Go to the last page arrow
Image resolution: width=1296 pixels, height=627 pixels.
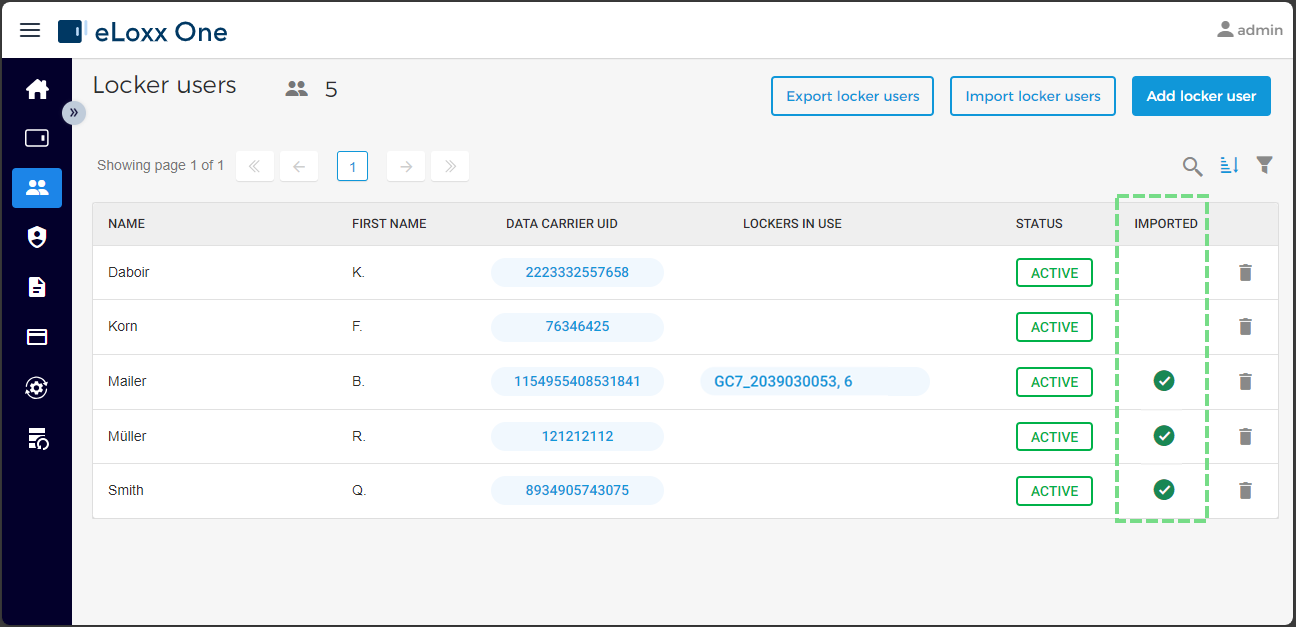tap(450, 166)
